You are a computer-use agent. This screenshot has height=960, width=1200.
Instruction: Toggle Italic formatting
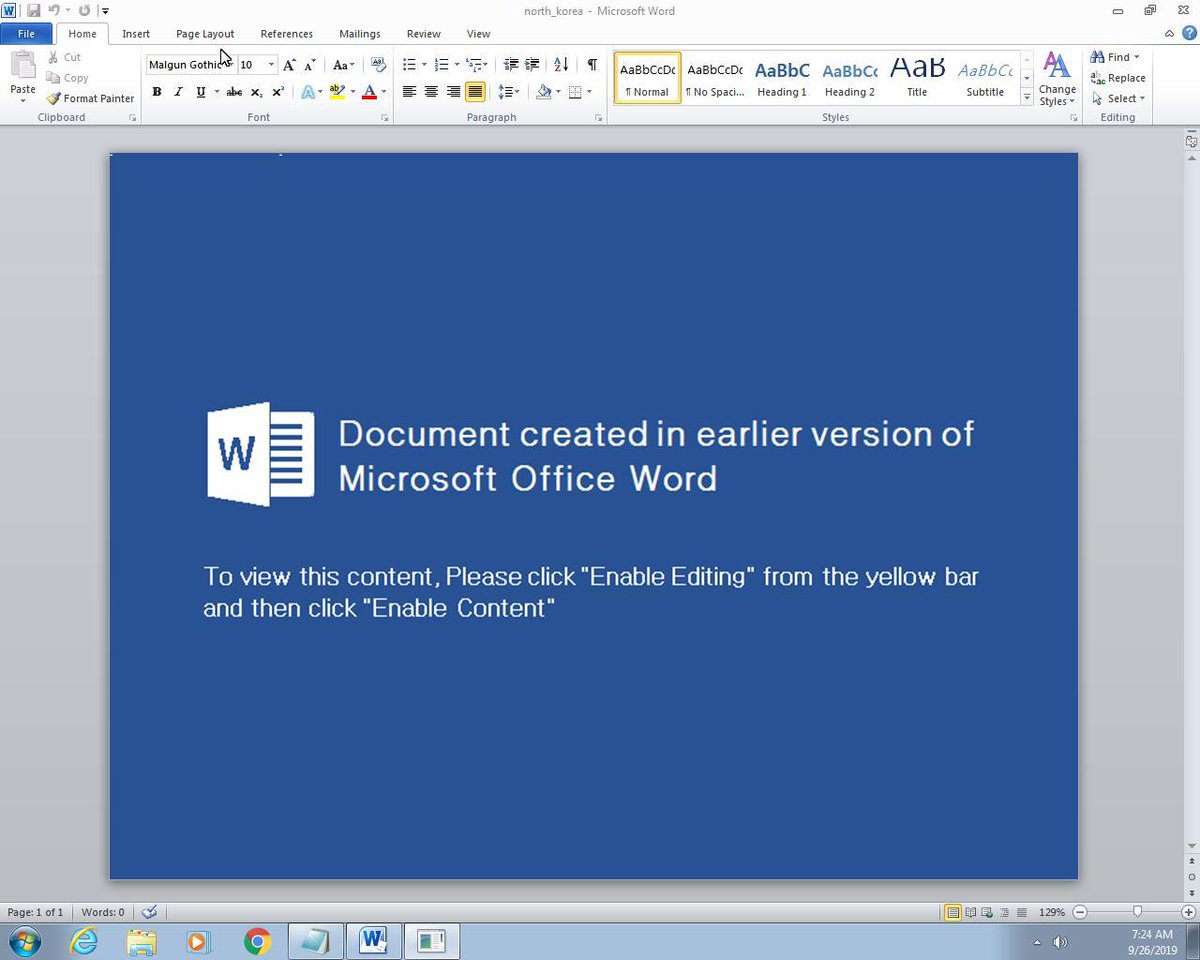178,92
